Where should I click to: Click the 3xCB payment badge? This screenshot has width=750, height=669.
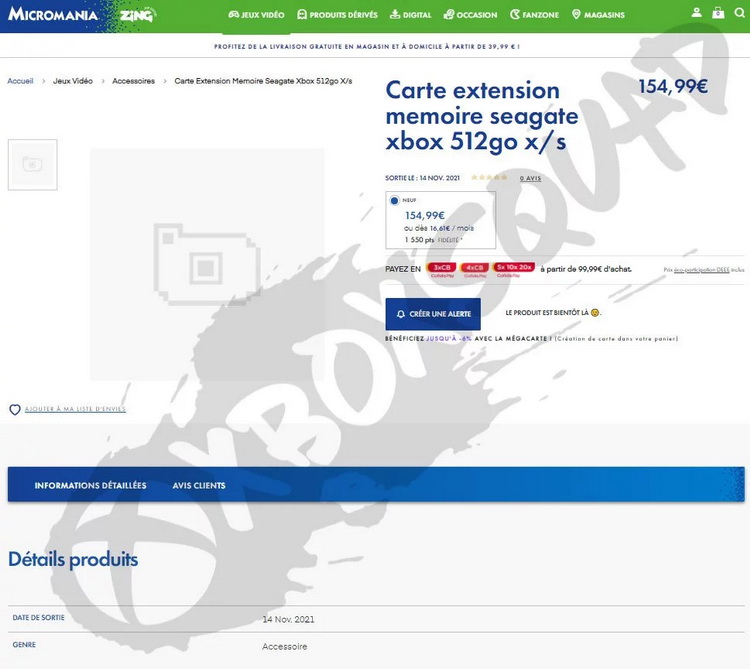tap(442, 268)
